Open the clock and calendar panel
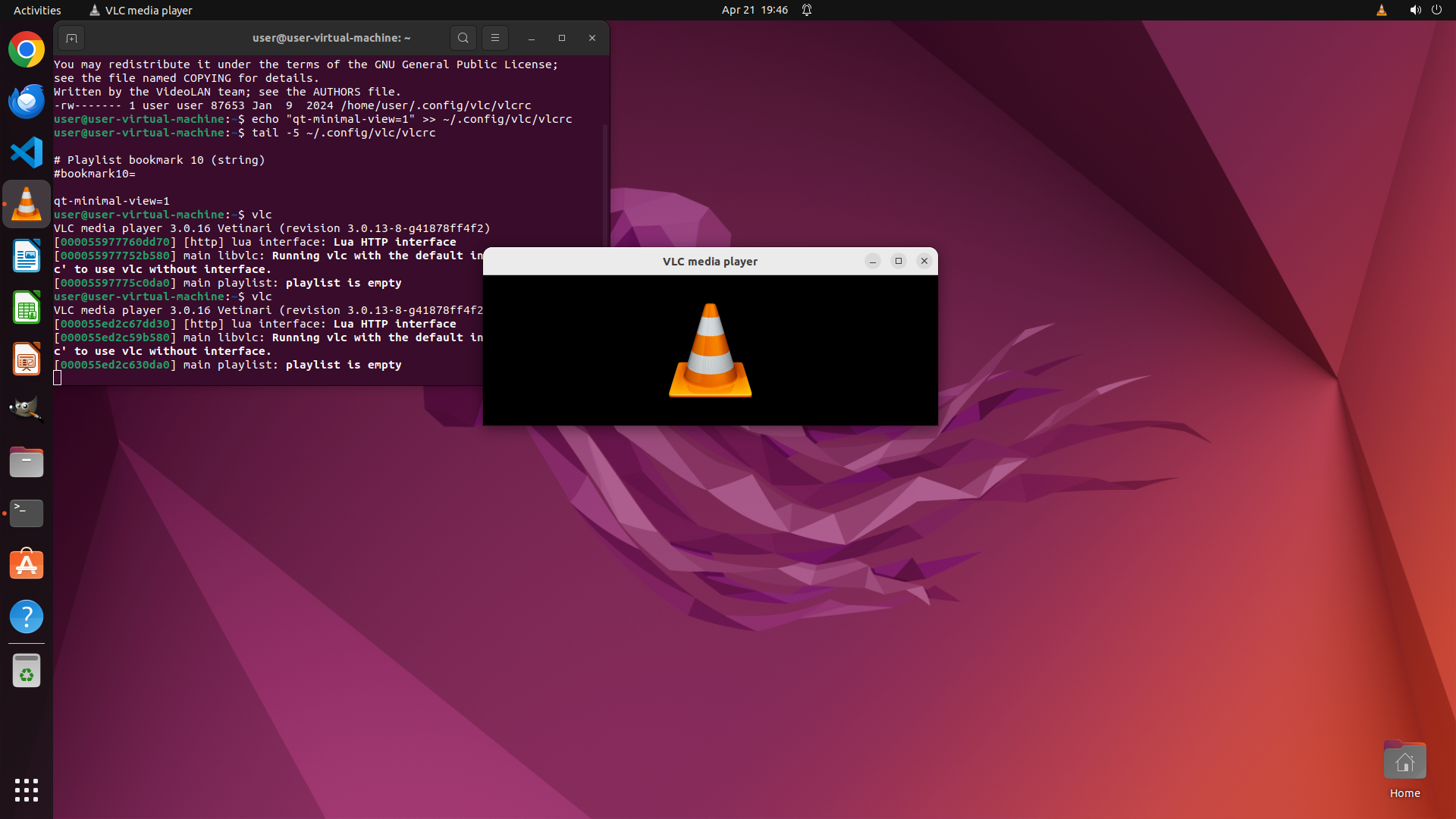Image resolution: width=1456 pixels, height=819 pixels. [754, 10]
